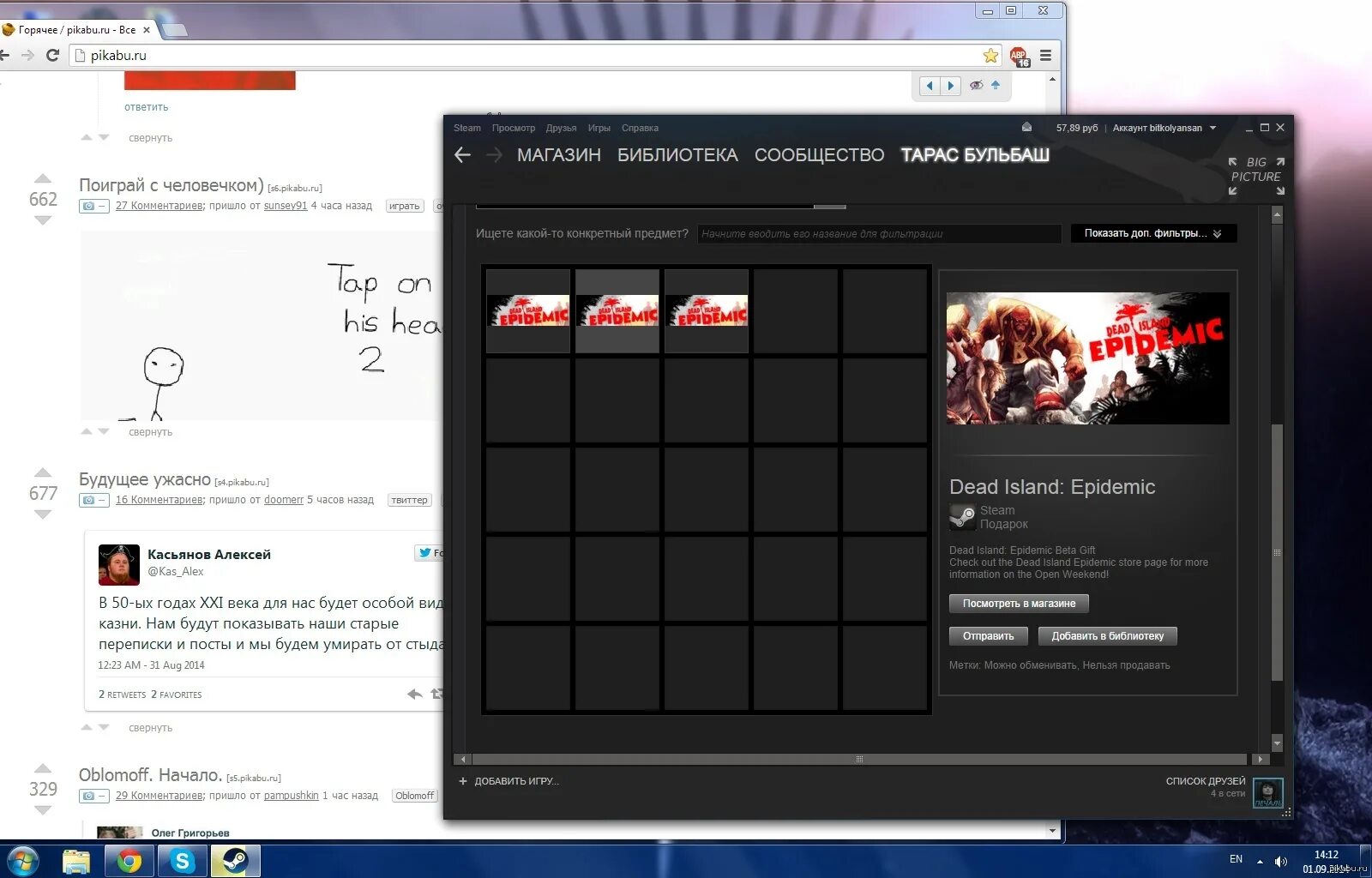Open the 27 Комментариев link

click(159, 206)
